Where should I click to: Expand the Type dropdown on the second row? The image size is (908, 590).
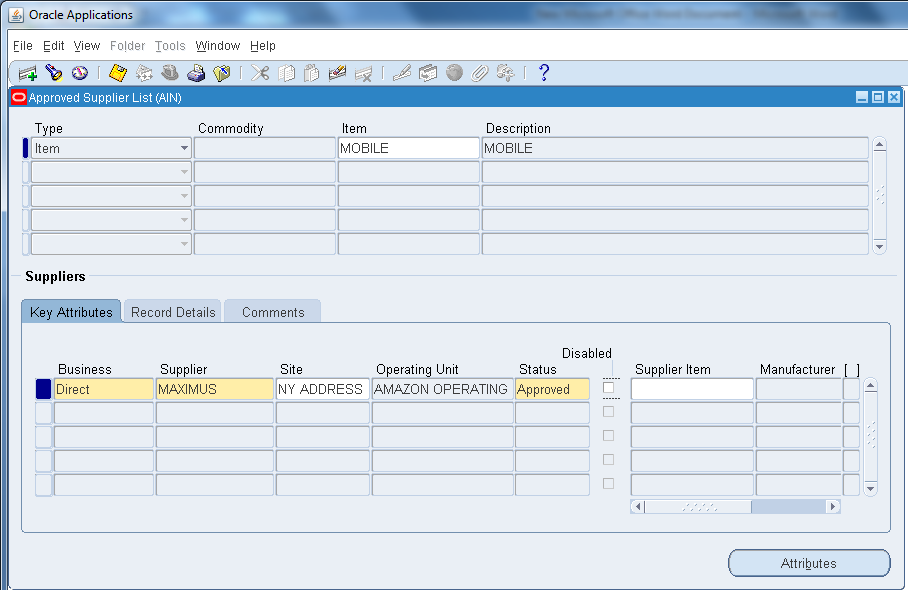(x=183, y=171)
